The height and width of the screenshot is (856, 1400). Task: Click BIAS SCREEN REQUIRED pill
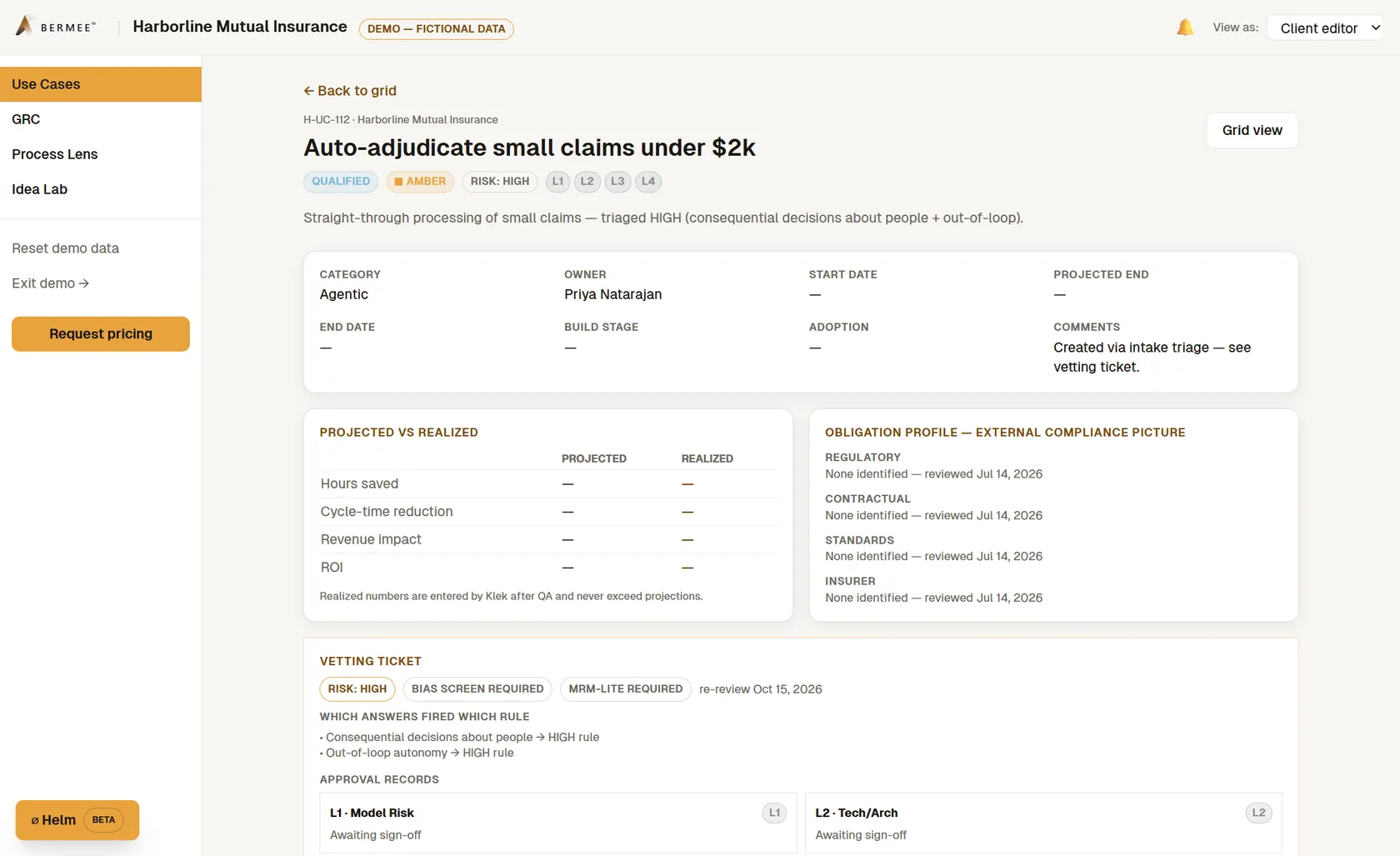pos(477,689)
